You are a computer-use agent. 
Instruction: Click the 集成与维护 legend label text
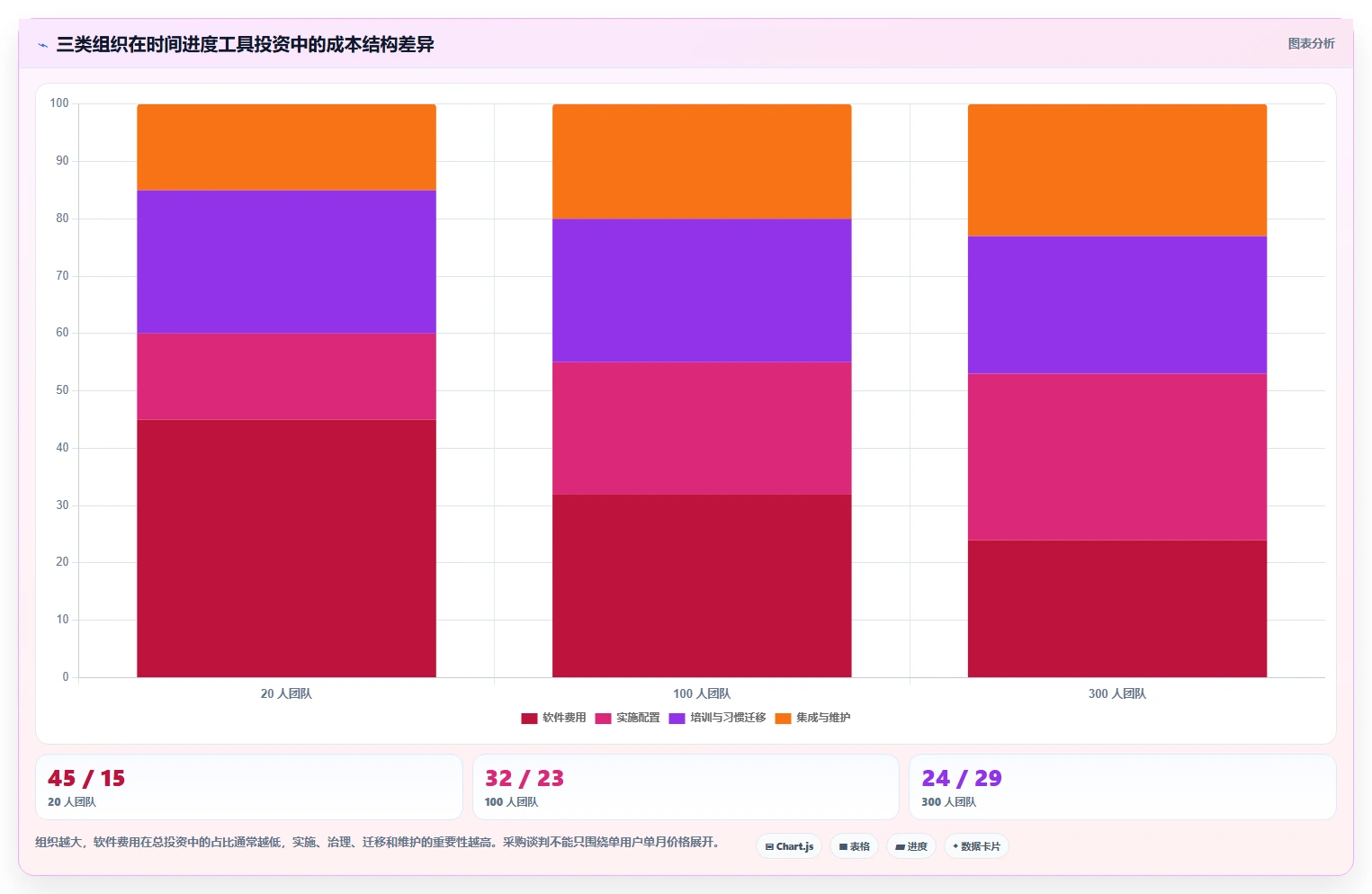click(823, 718)
